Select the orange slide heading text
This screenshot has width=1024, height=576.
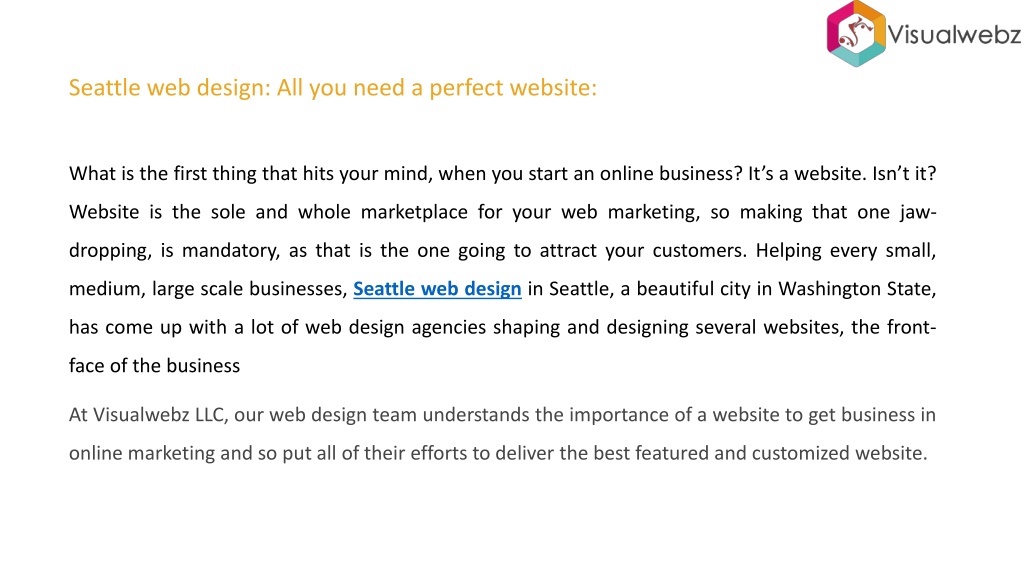pyautogui.click(x=332, y=88)
